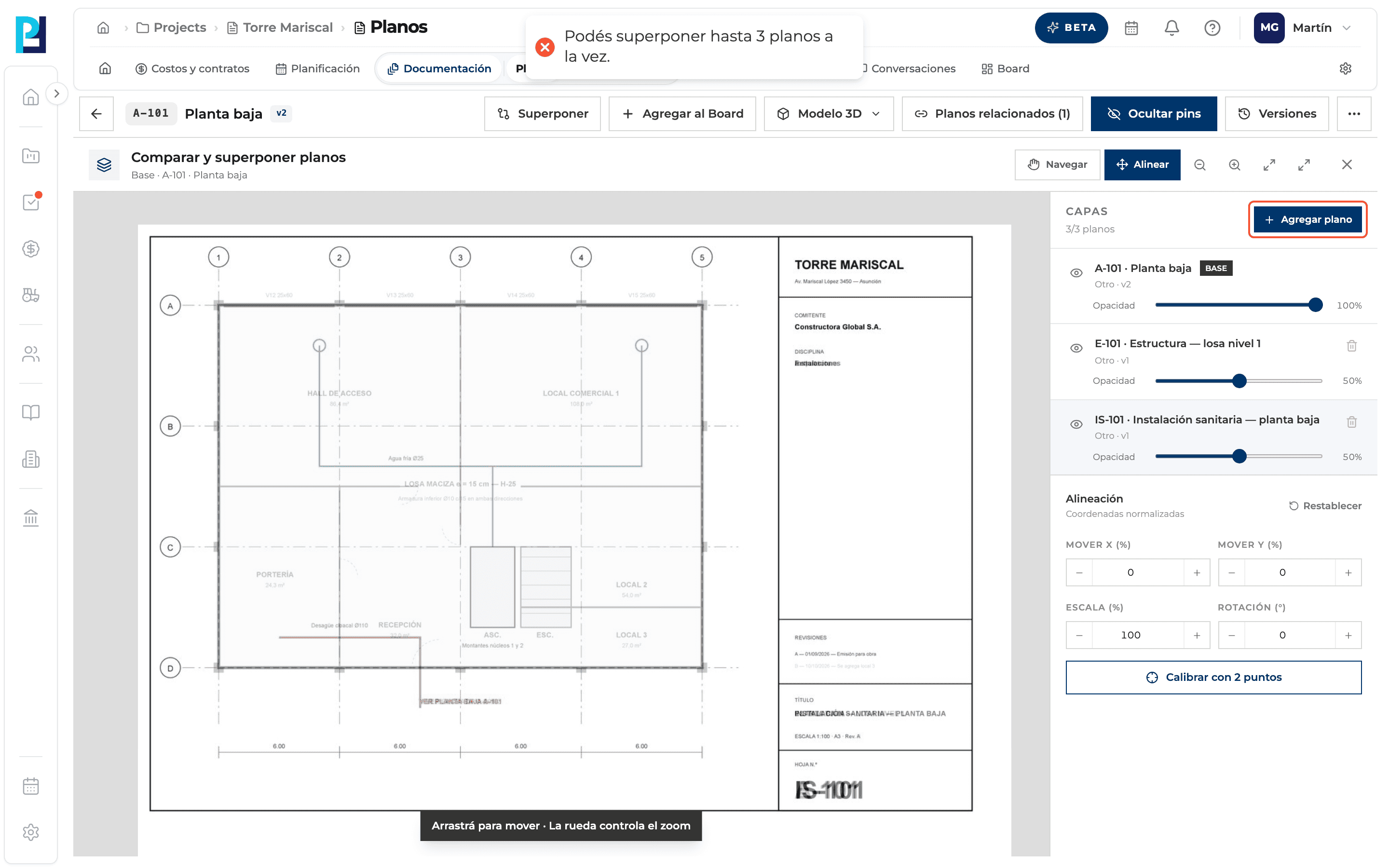The width and height of the screenshot is (1389, 868).
Task: Open the calendar icon in top bar
Action: (x=1130, y=27)
